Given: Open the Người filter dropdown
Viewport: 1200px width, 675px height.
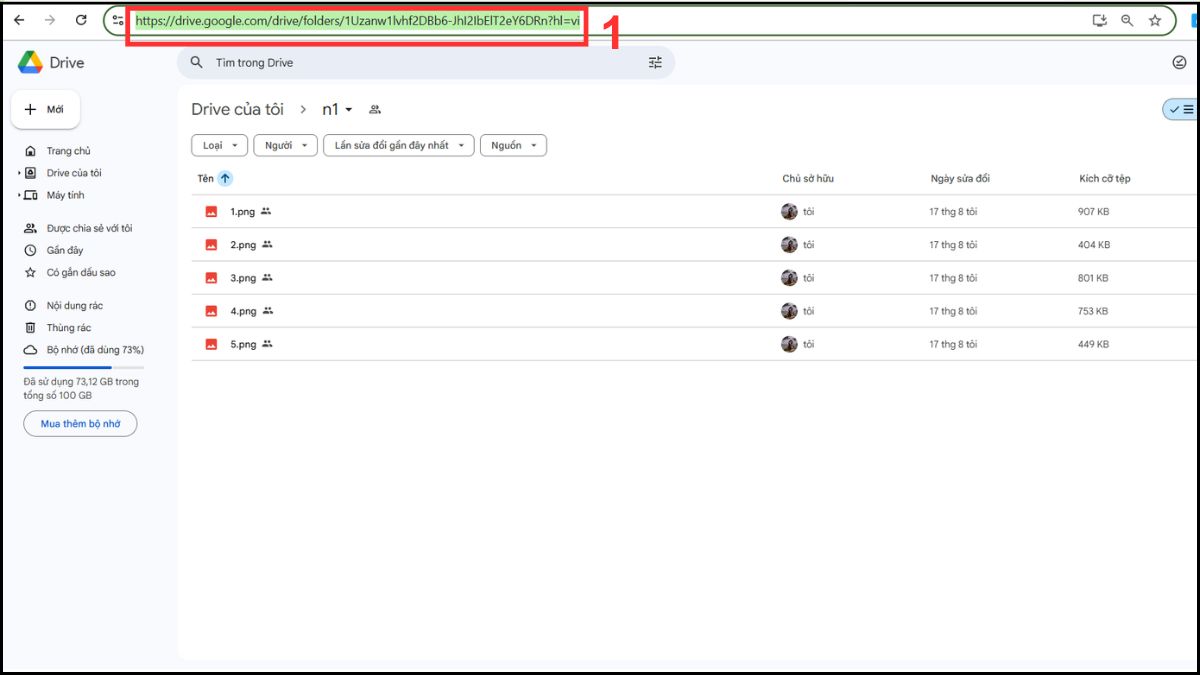Looking at the screenshot, I should click(x=285, y=145).
